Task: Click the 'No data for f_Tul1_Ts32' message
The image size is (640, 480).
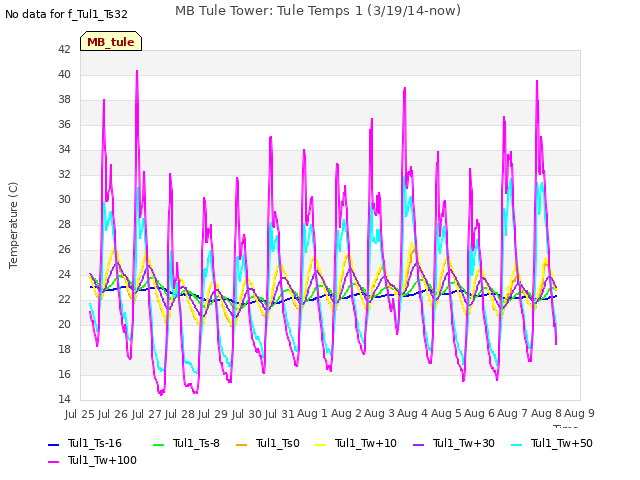Action: tap(66, 14)
